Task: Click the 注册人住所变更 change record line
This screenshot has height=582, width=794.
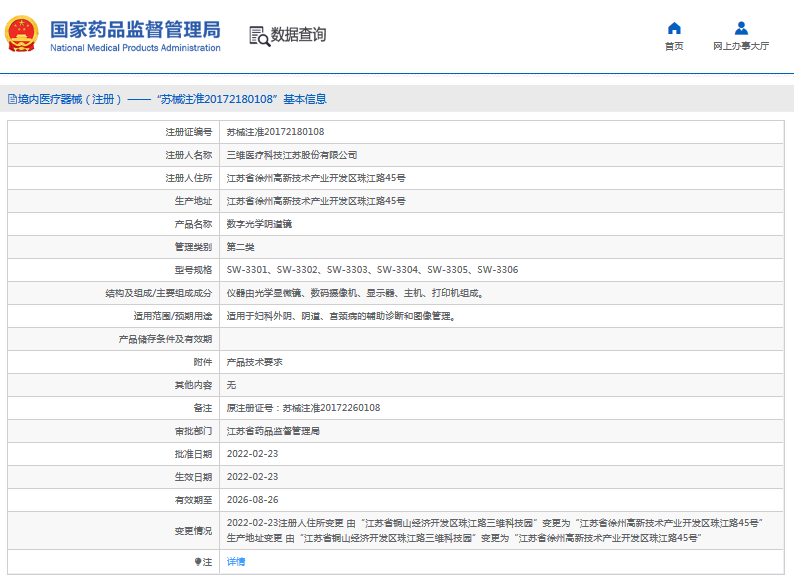Action: pos(495,523)
